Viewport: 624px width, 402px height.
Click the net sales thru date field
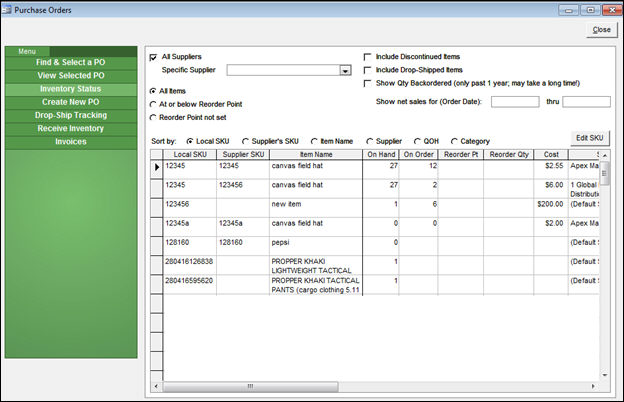tap(586, 102)
